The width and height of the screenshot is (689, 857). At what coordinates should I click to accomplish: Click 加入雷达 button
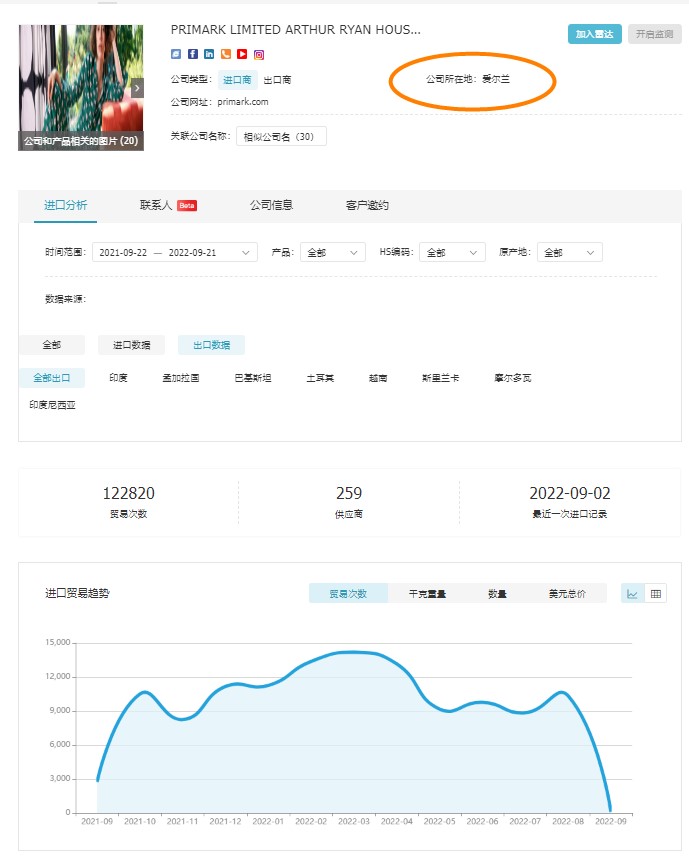(594, 34)
